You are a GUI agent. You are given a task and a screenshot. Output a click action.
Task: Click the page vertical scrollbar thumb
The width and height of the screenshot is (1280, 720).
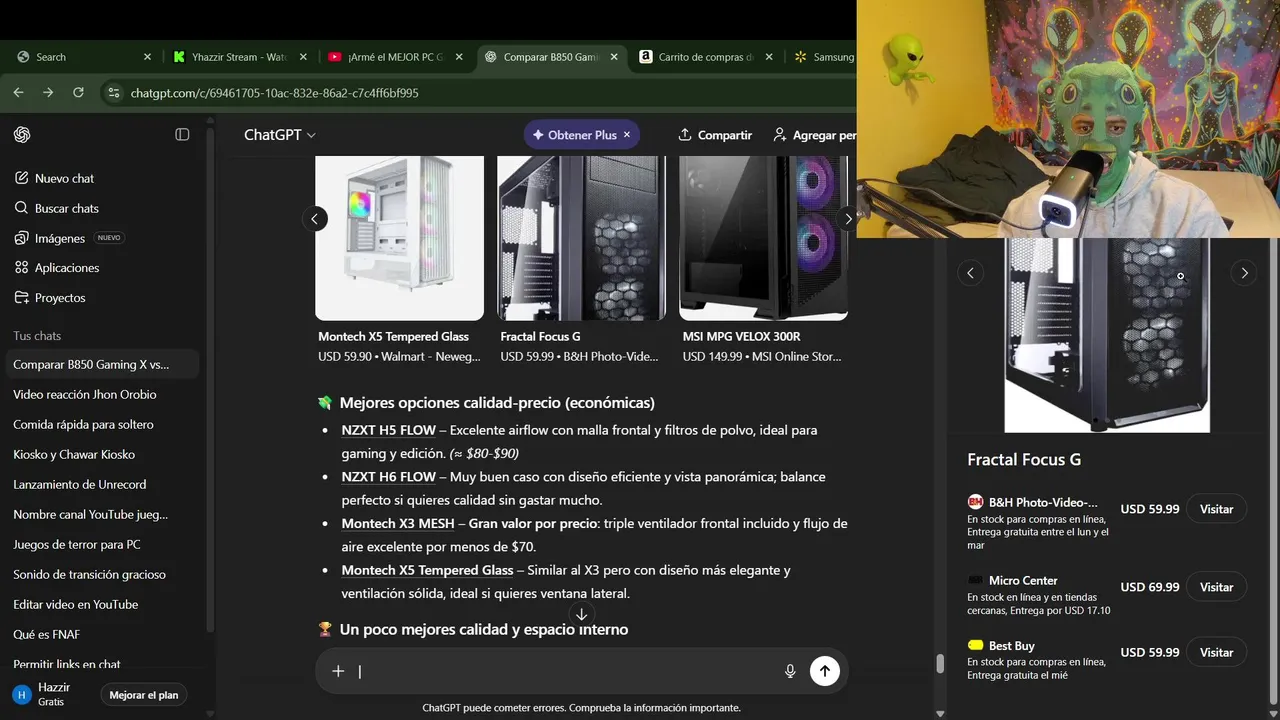click(x=940, y=663)
